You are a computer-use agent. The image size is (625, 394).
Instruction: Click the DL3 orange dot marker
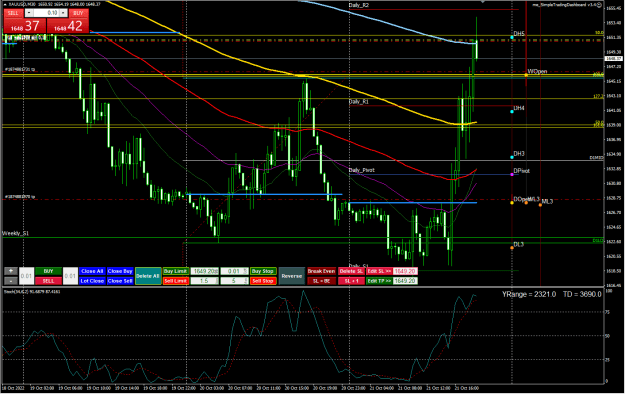point(512,248)
